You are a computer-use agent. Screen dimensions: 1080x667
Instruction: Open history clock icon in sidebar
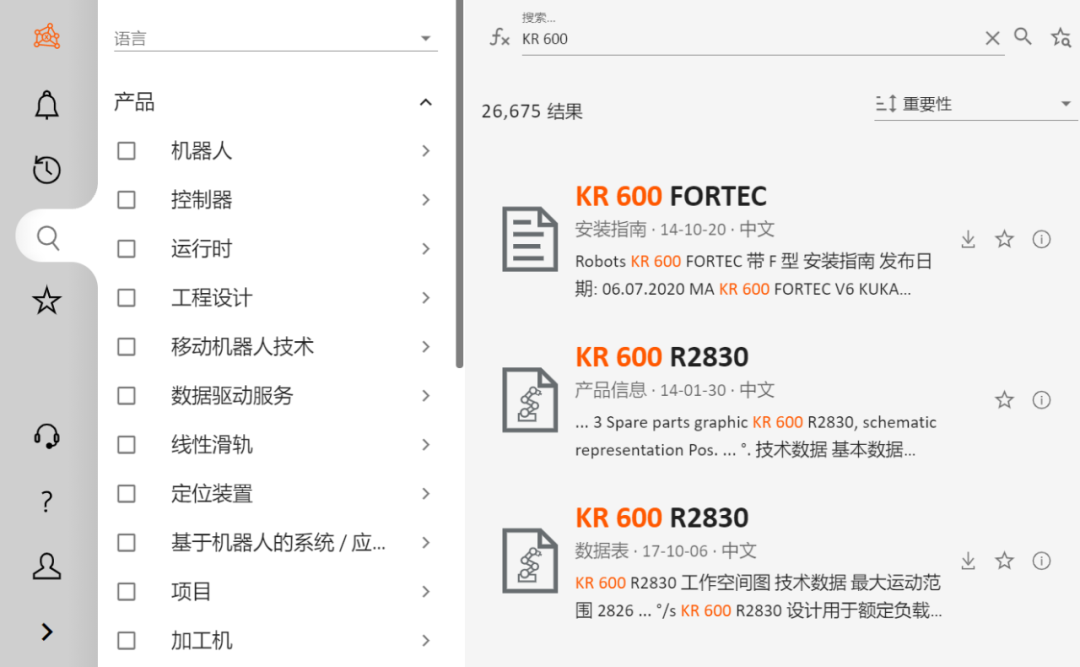[47, 170]
